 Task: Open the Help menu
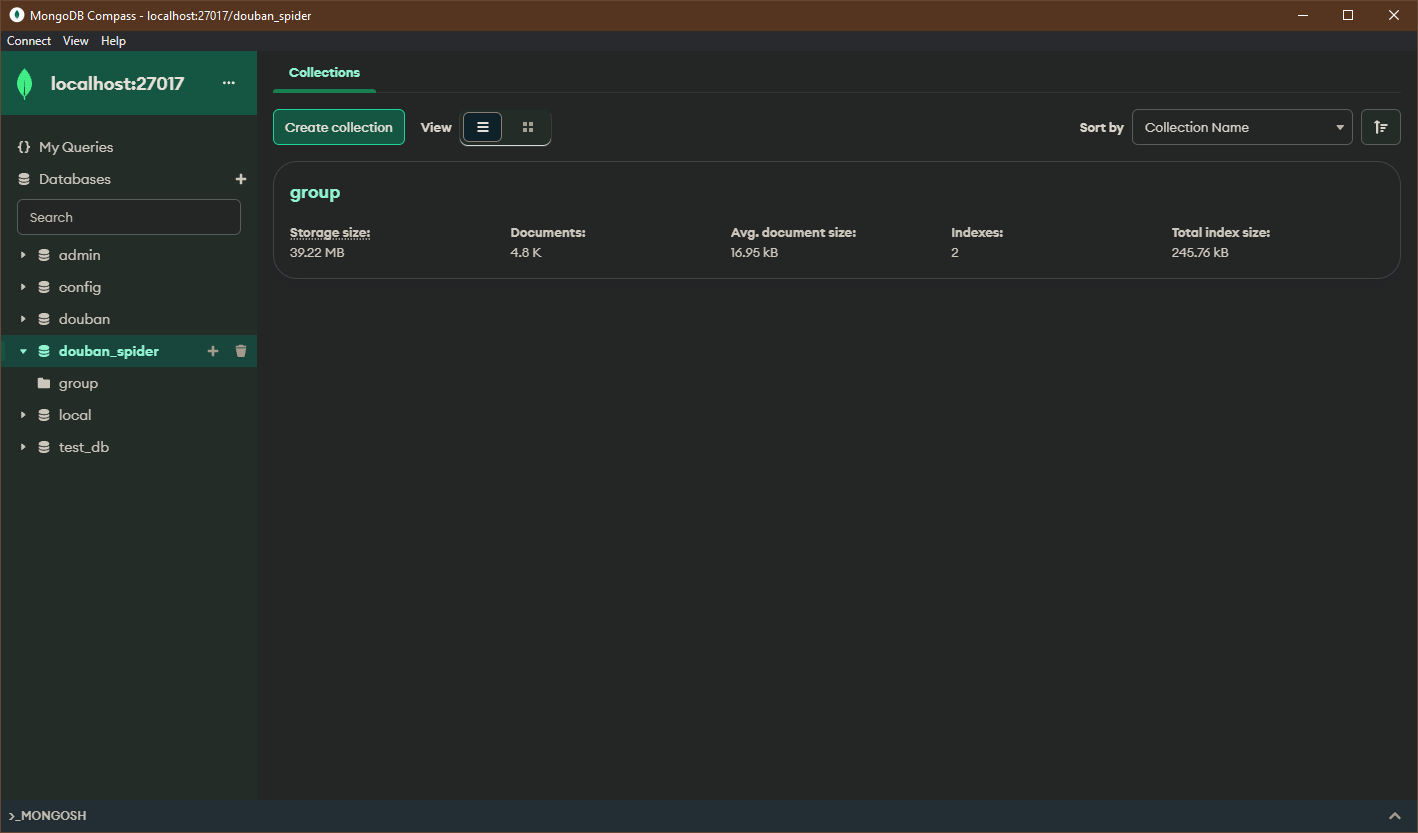(114, 41)
